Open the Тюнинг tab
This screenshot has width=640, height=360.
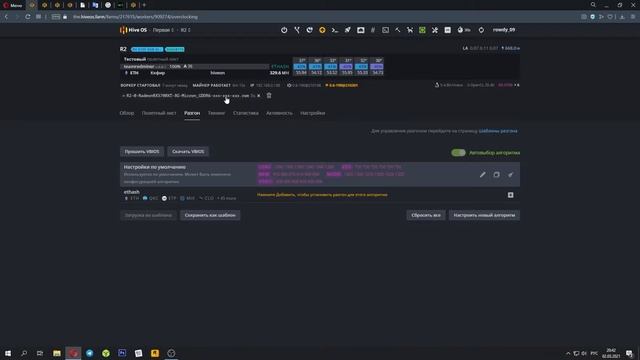(216, 113)
